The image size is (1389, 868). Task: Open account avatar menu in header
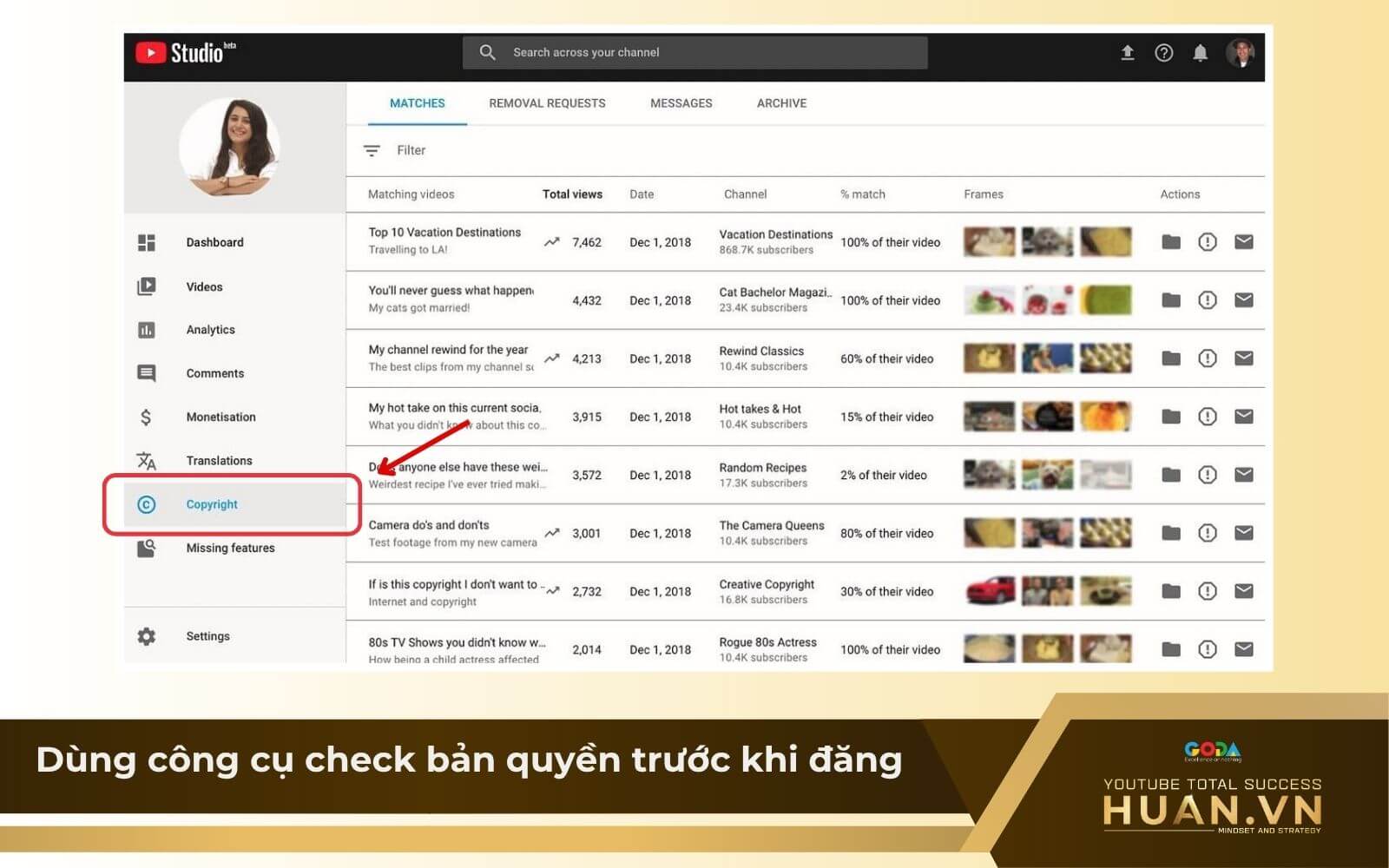coord(1240,53)
